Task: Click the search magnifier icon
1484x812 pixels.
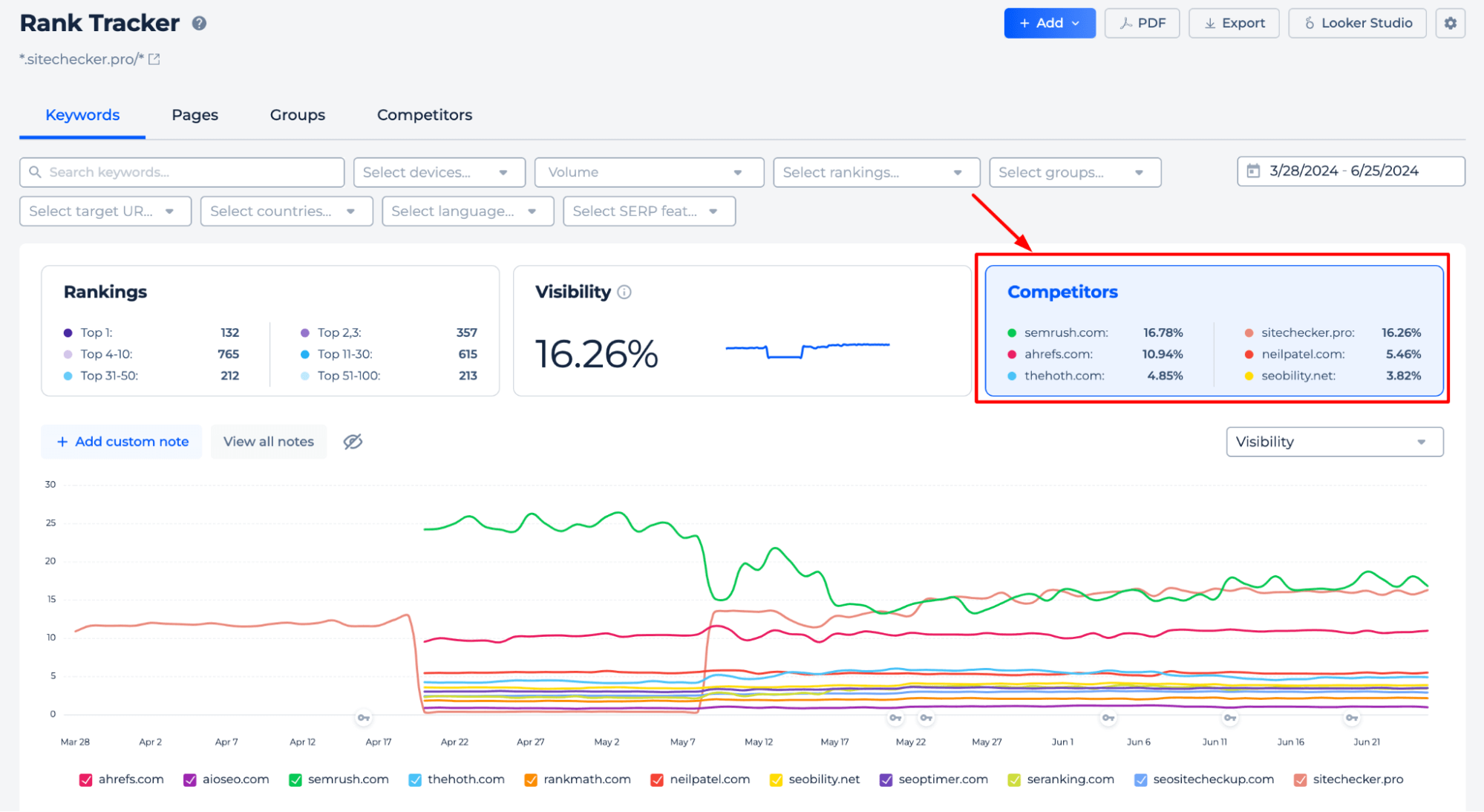Action: coord(35,172)
